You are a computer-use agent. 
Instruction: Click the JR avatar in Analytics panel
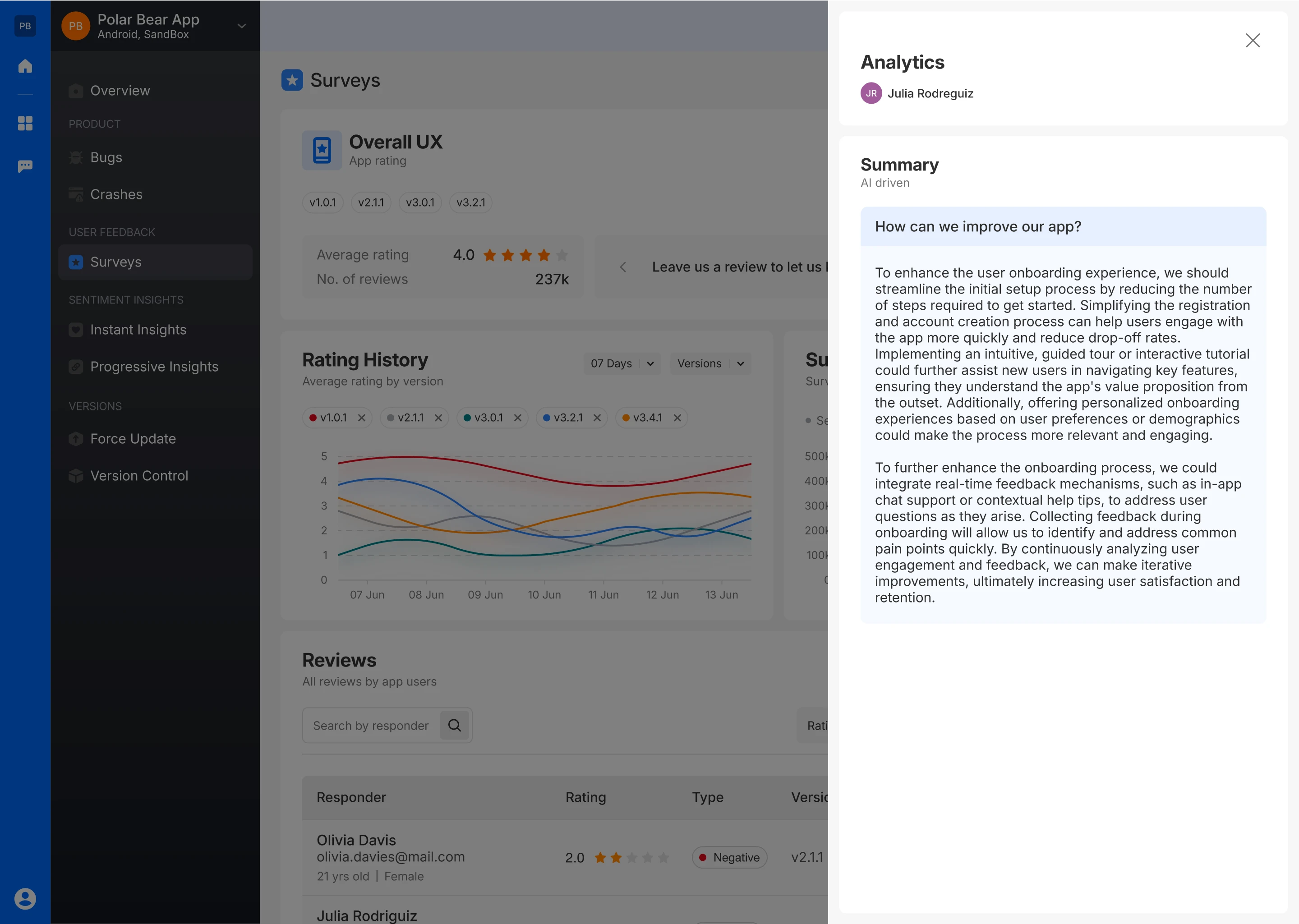tap(871, 93)
